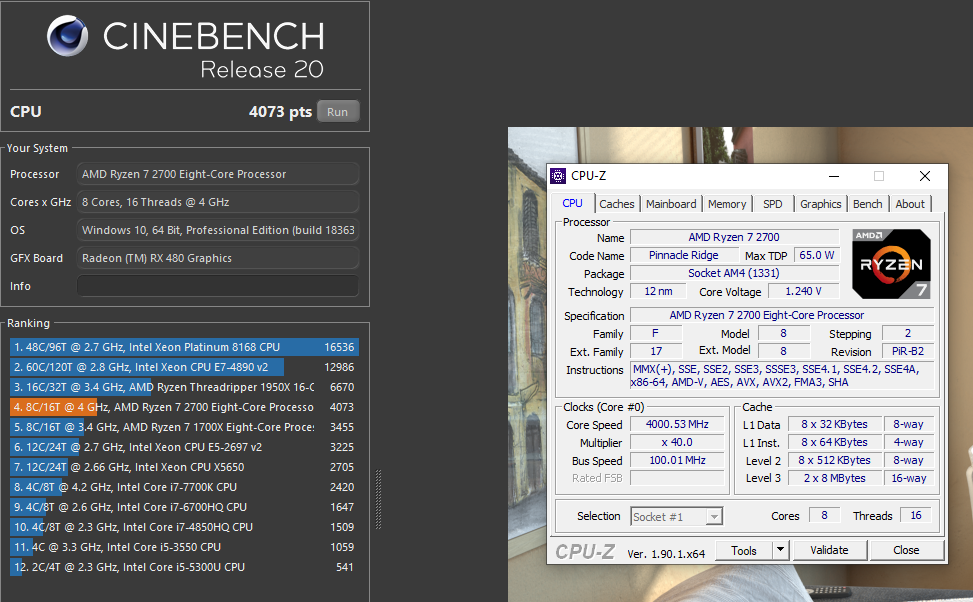Screen dimensions: 973x602
Task: Click the CPU-Z title bar app icon
Action: tap(558, 176)
